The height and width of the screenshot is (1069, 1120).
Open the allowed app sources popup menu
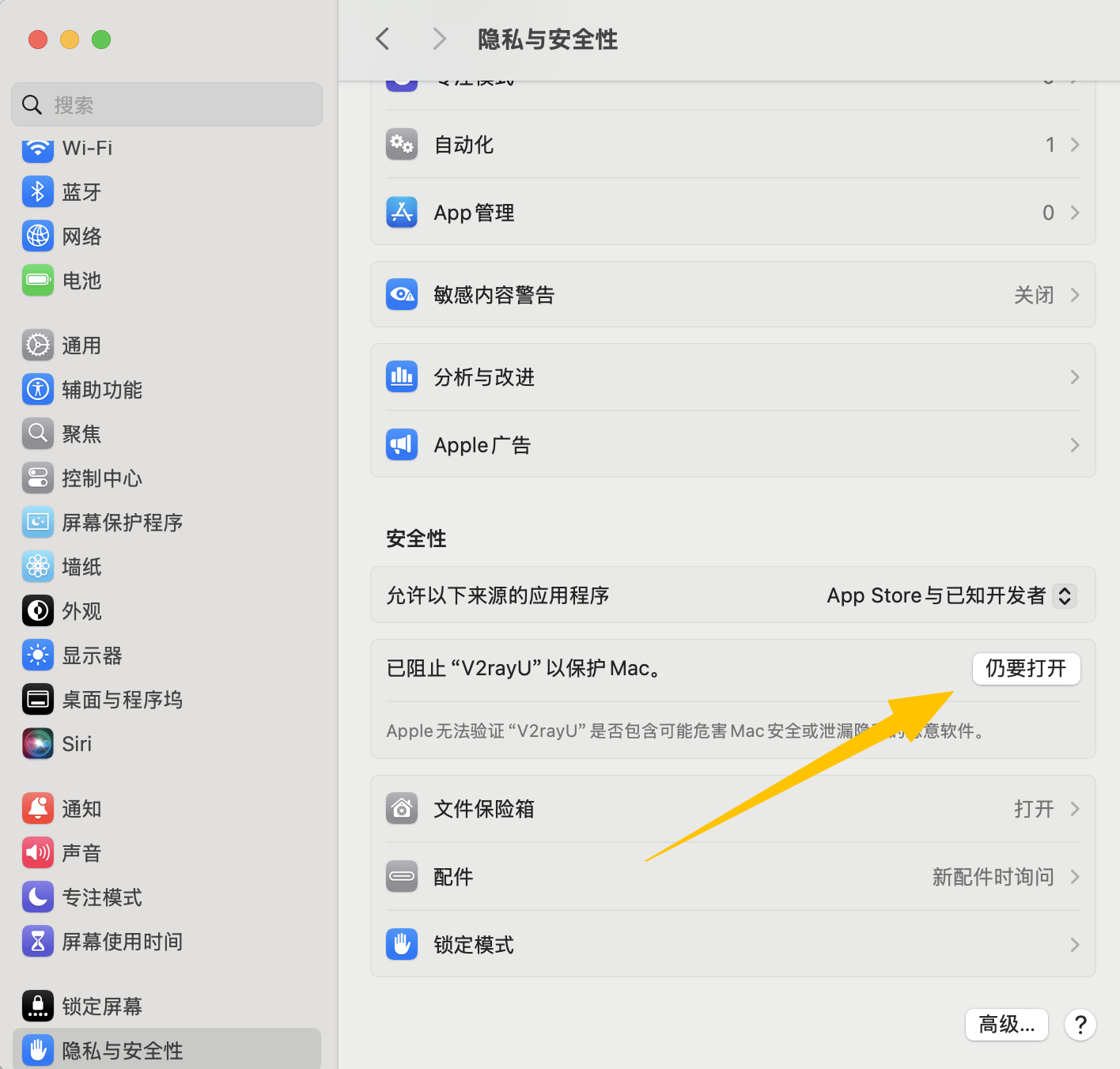[x=1065, y=595]
